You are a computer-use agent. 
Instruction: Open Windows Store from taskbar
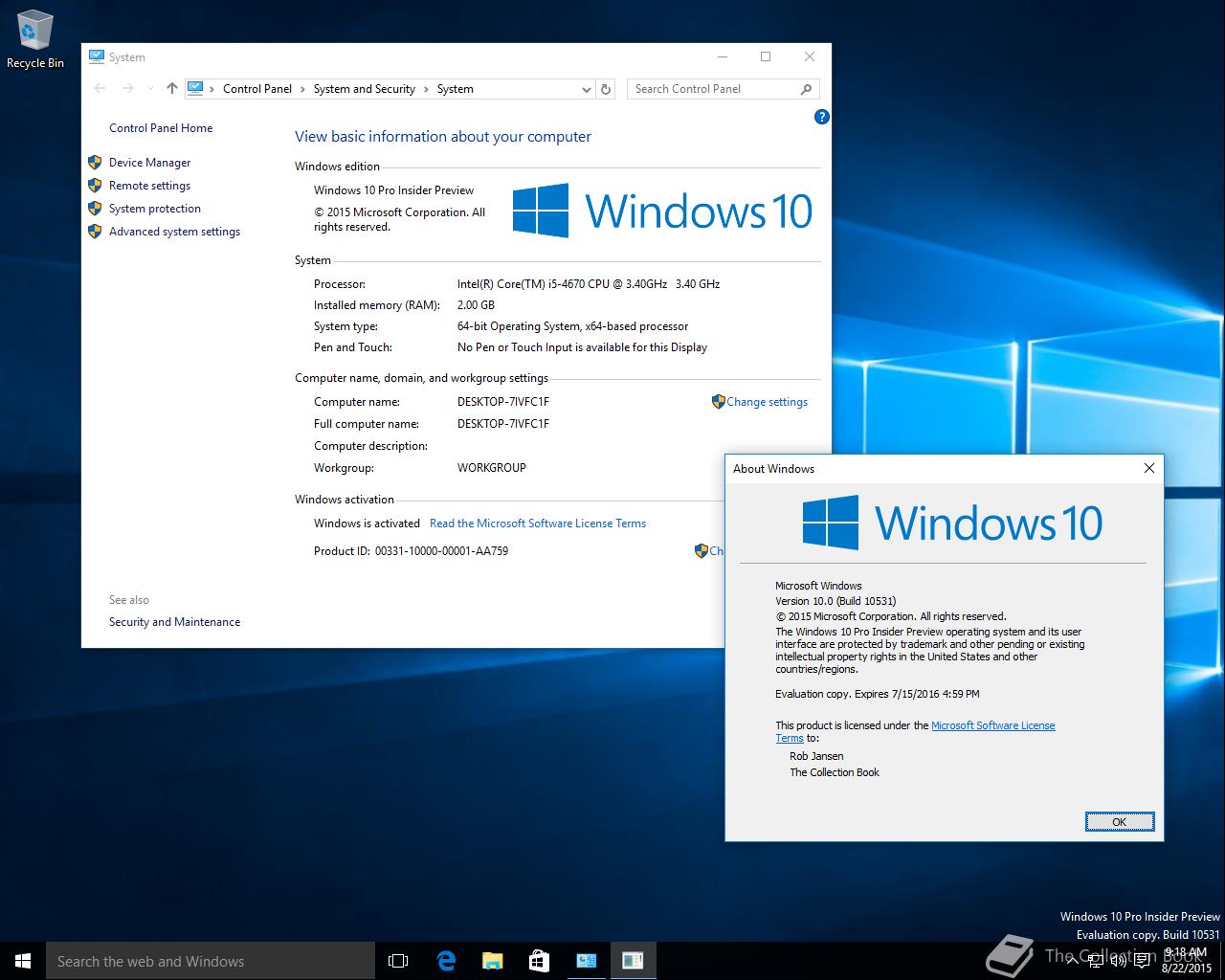coord(539,961)
